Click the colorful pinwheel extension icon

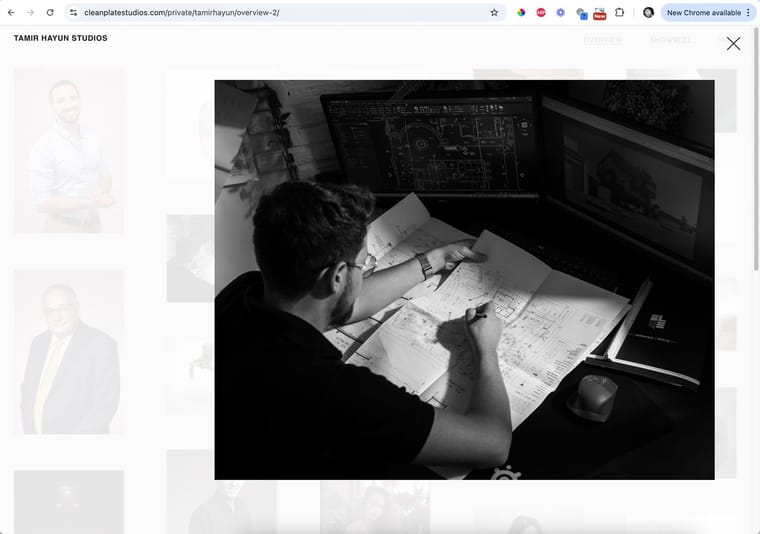[x=521, y=13]
